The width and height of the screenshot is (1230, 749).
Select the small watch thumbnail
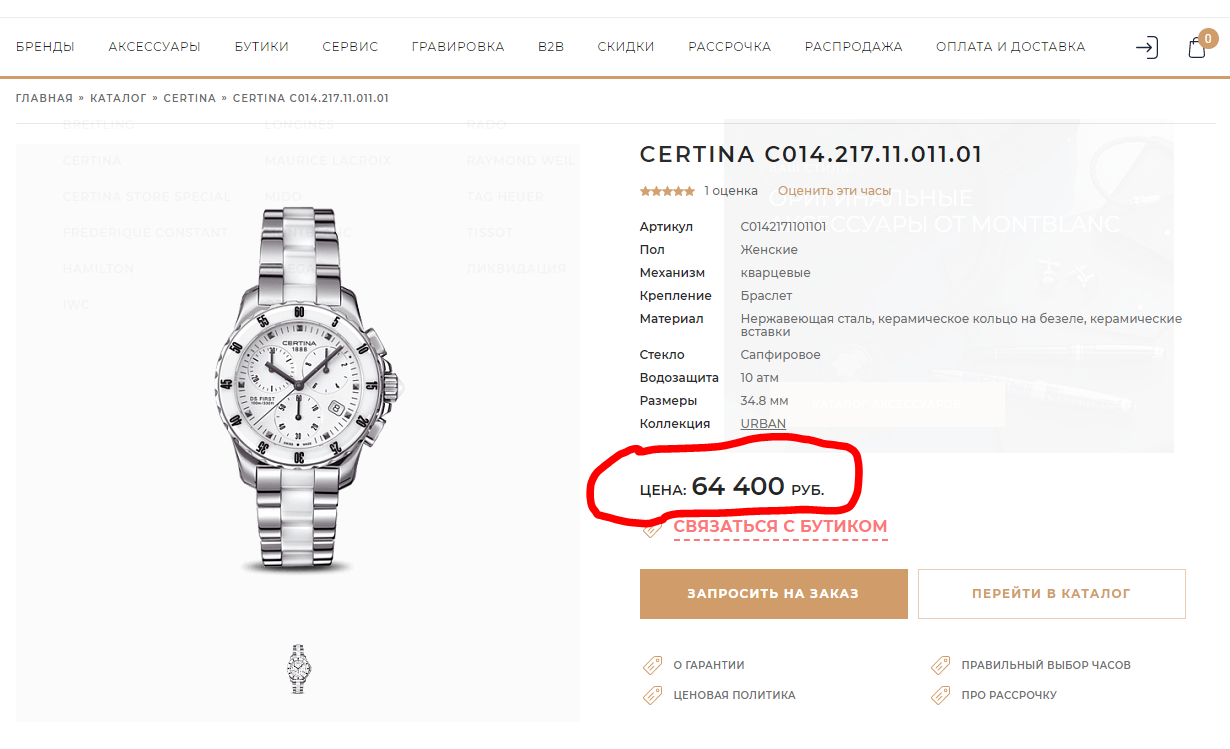click(298, 668)
